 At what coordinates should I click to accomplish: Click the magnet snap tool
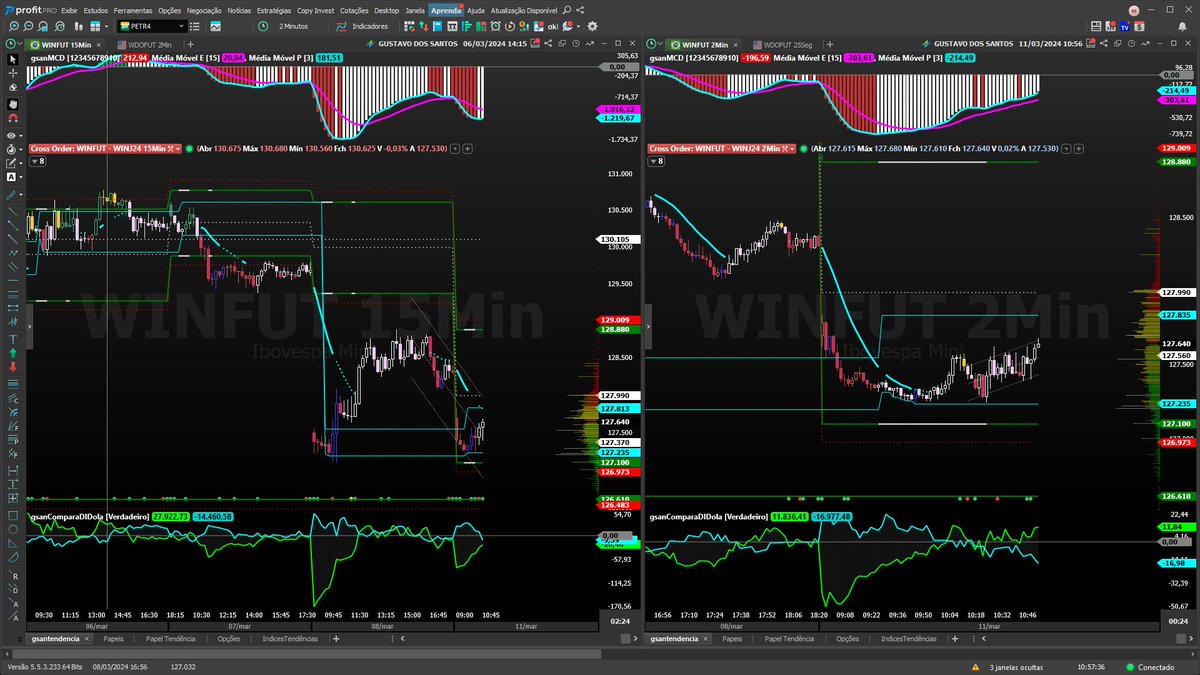[13, 118]
